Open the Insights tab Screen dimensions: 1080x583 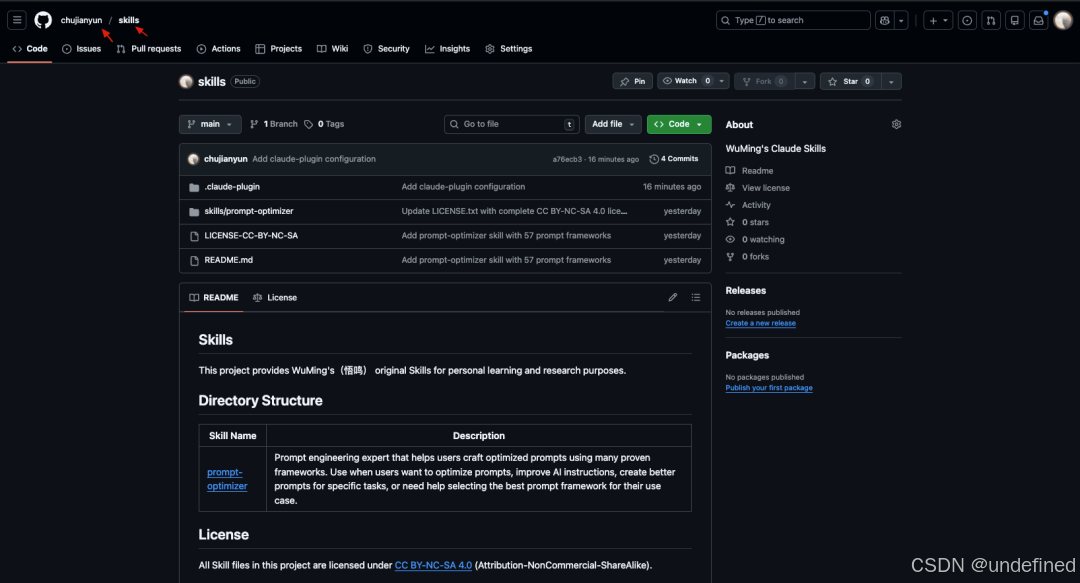click(447, 49)
